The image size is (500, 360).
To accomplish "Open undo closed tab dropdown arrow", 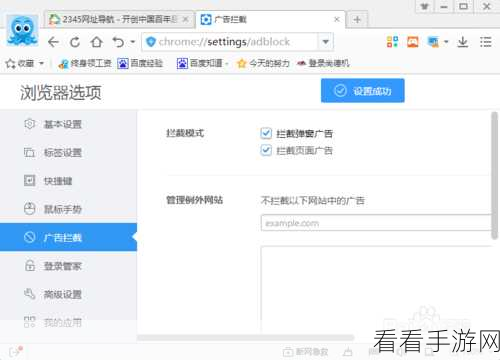I will pyautogui.click(x=133, y=42).
